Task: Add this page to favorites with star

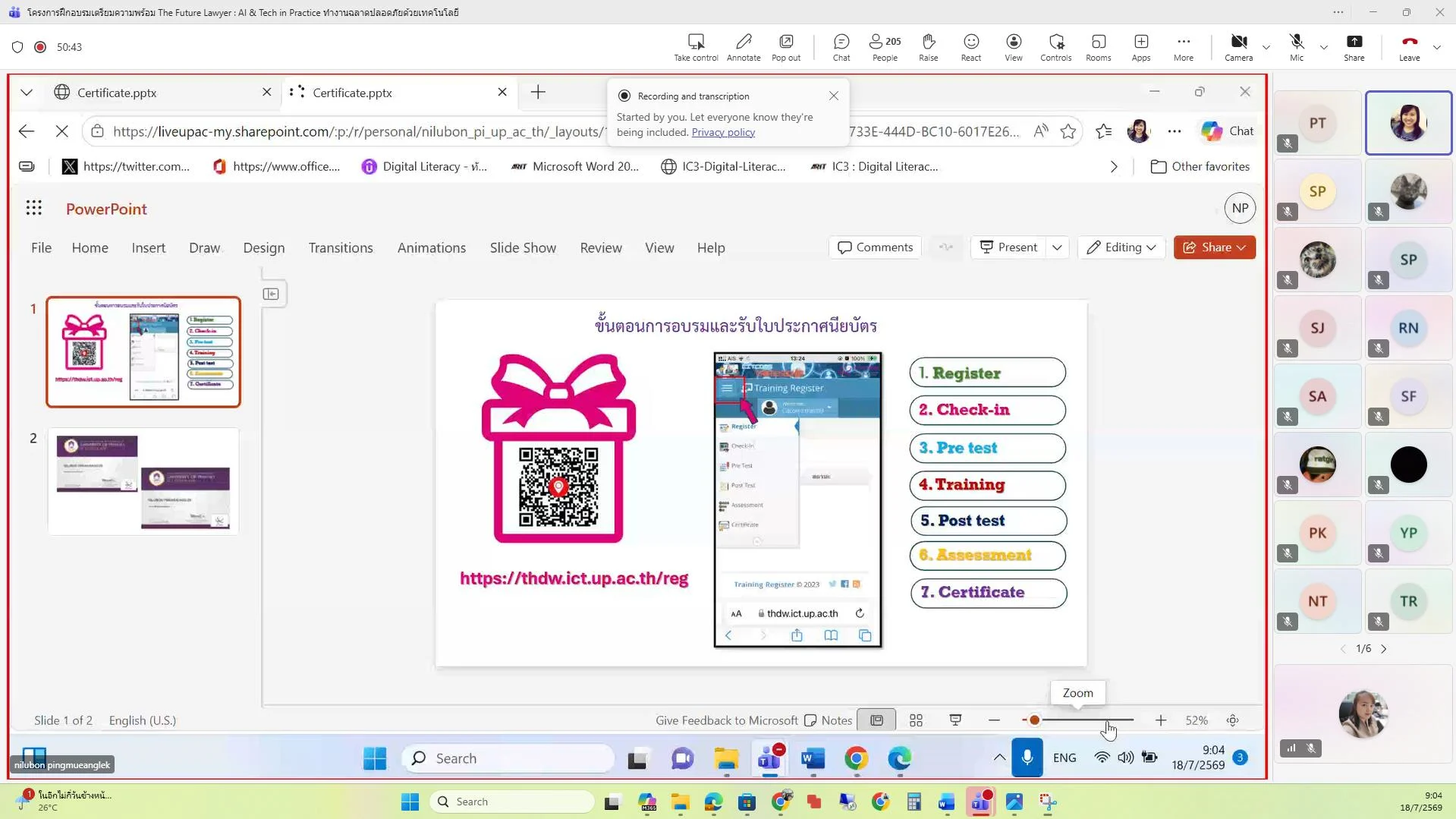Action: [1068, 131]
